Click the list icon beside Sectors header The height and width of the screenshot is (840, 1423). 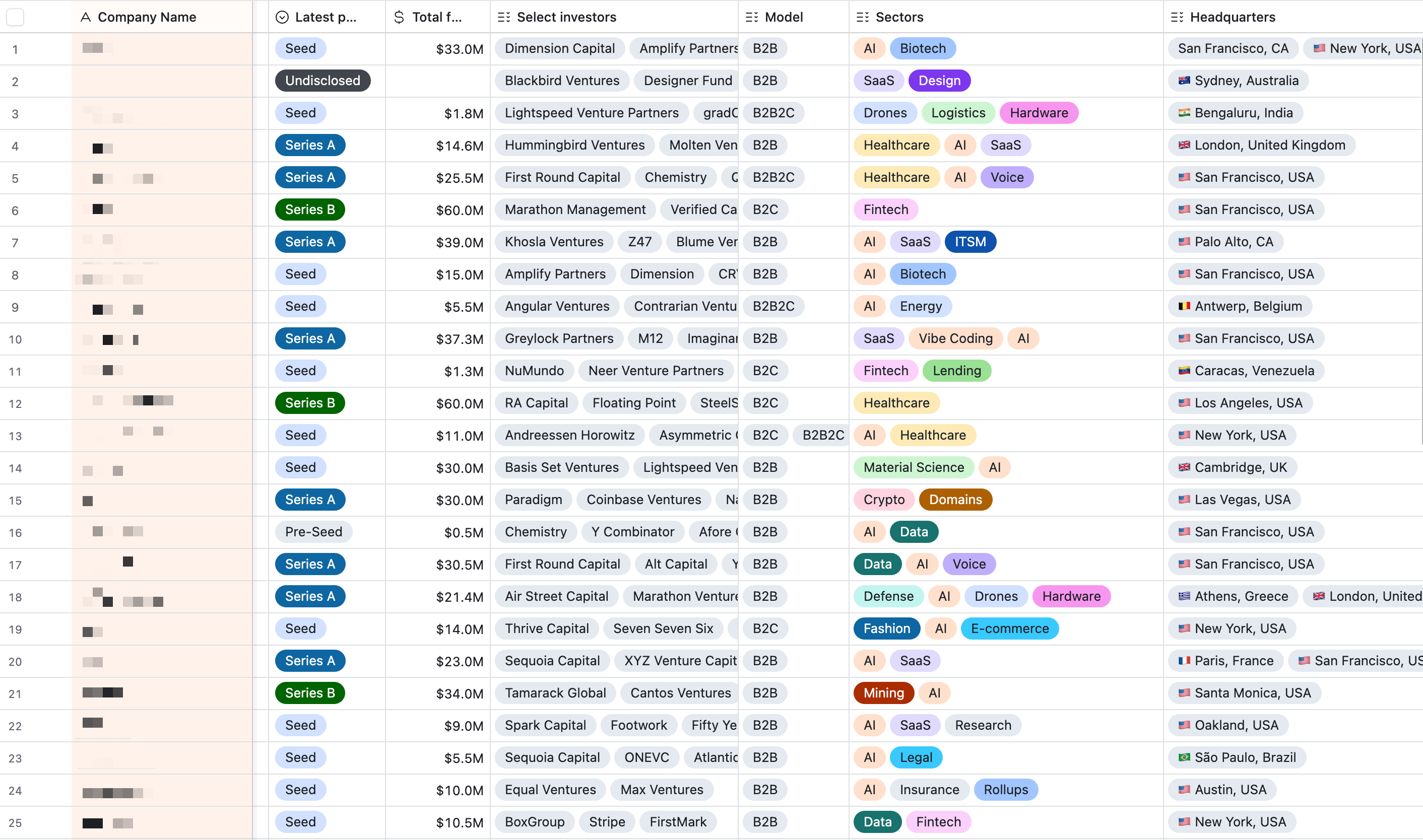tap(862, 17)
